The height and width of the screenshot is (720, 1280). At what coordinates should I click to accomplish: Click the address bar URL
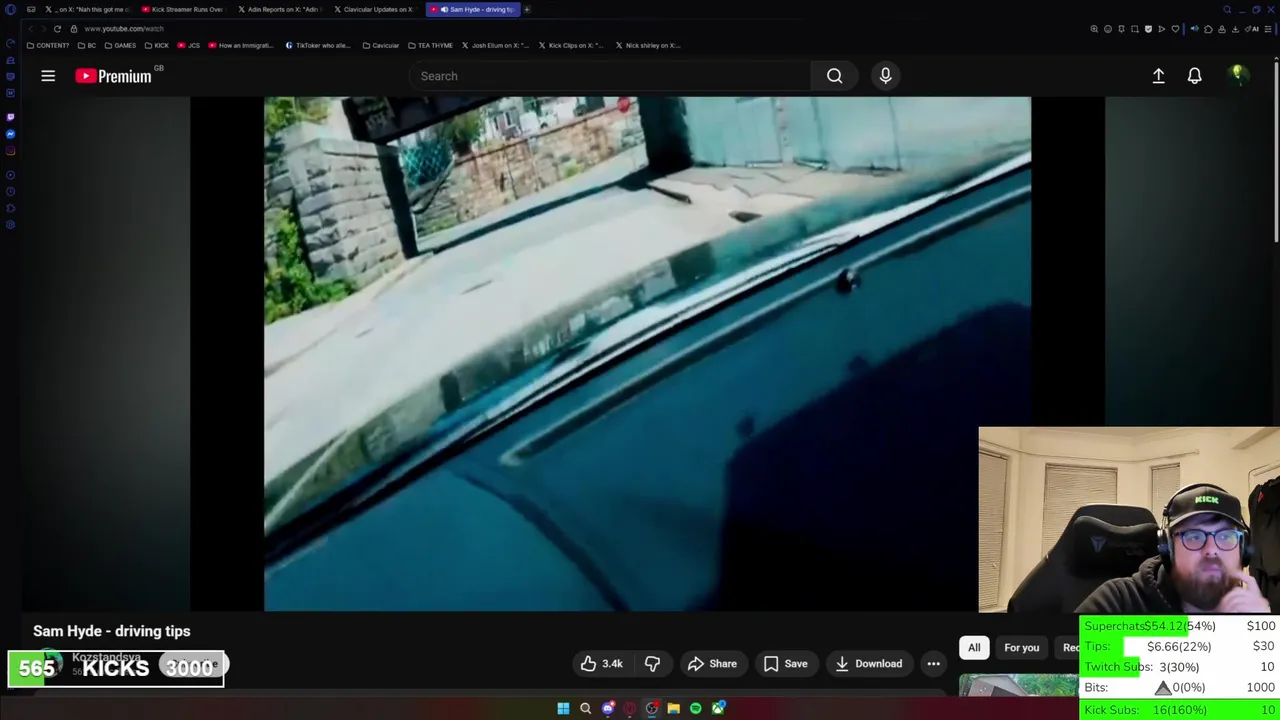[123, 29]
